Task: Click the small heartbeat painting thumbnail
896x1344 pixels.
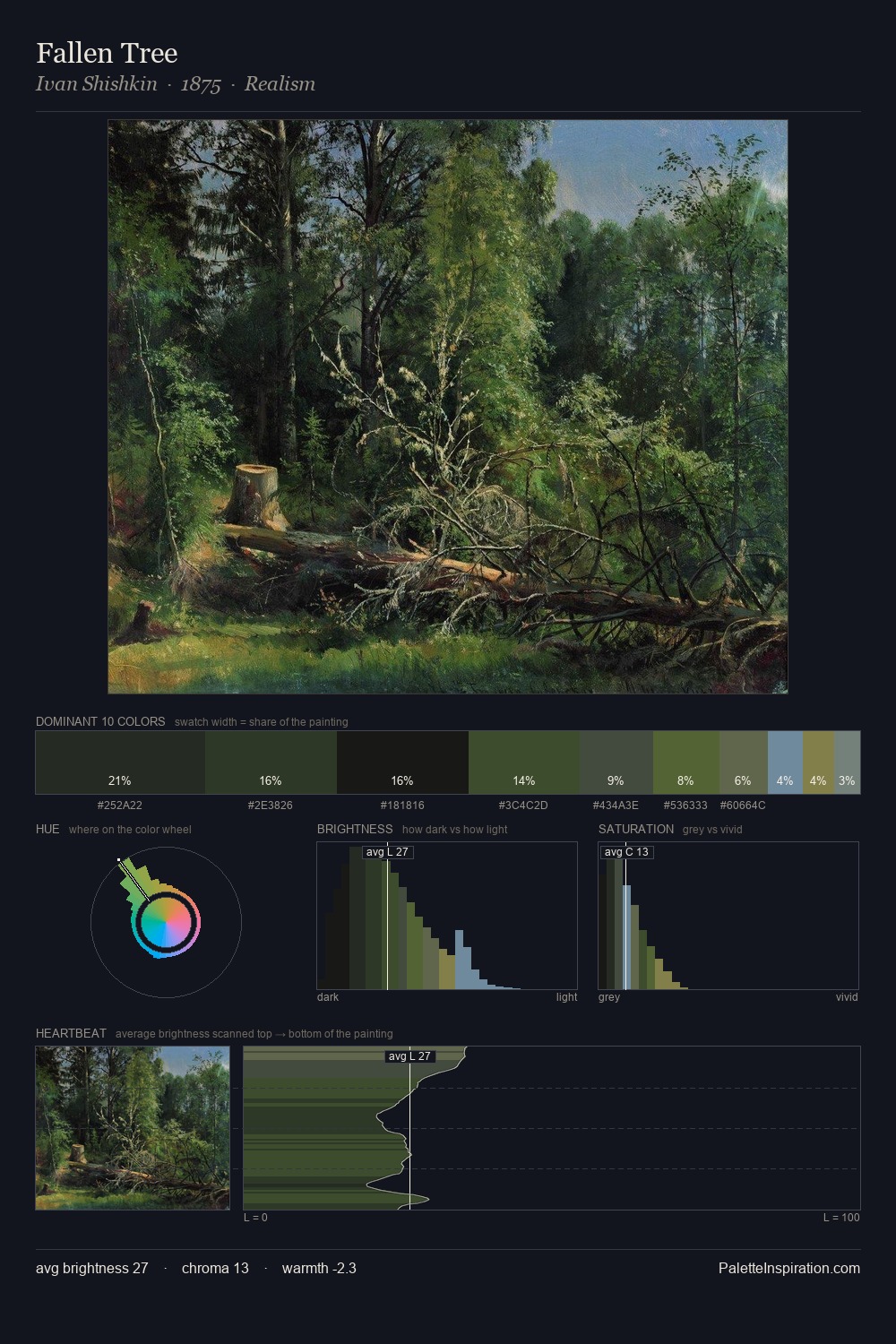Action: pos(133,1128)
